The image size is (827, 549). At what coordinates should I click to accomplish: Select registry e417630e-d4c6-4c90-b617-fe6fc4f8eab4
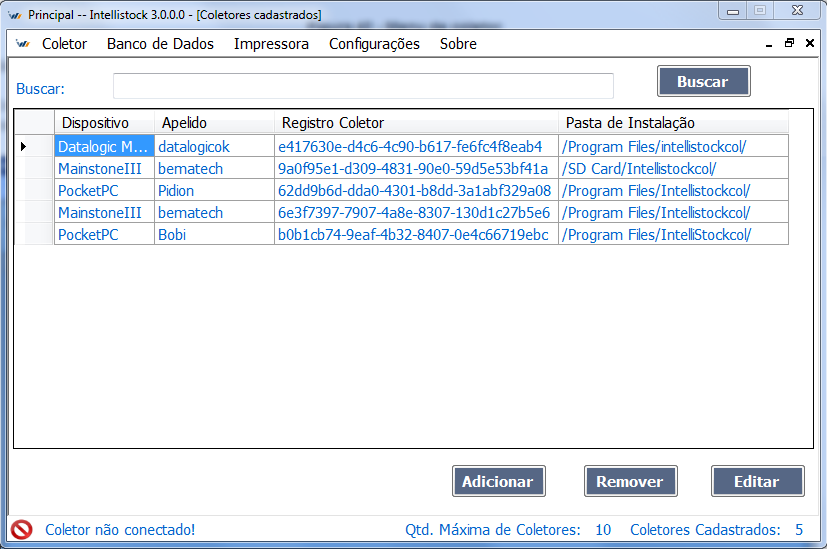416,146
